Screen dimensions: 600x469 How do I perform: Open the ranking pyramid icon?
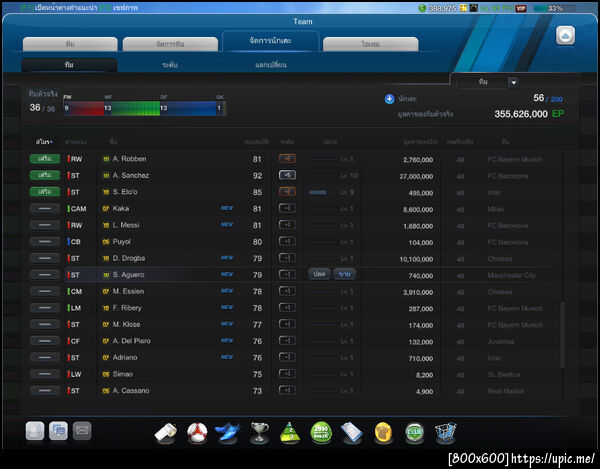(290, 433)
